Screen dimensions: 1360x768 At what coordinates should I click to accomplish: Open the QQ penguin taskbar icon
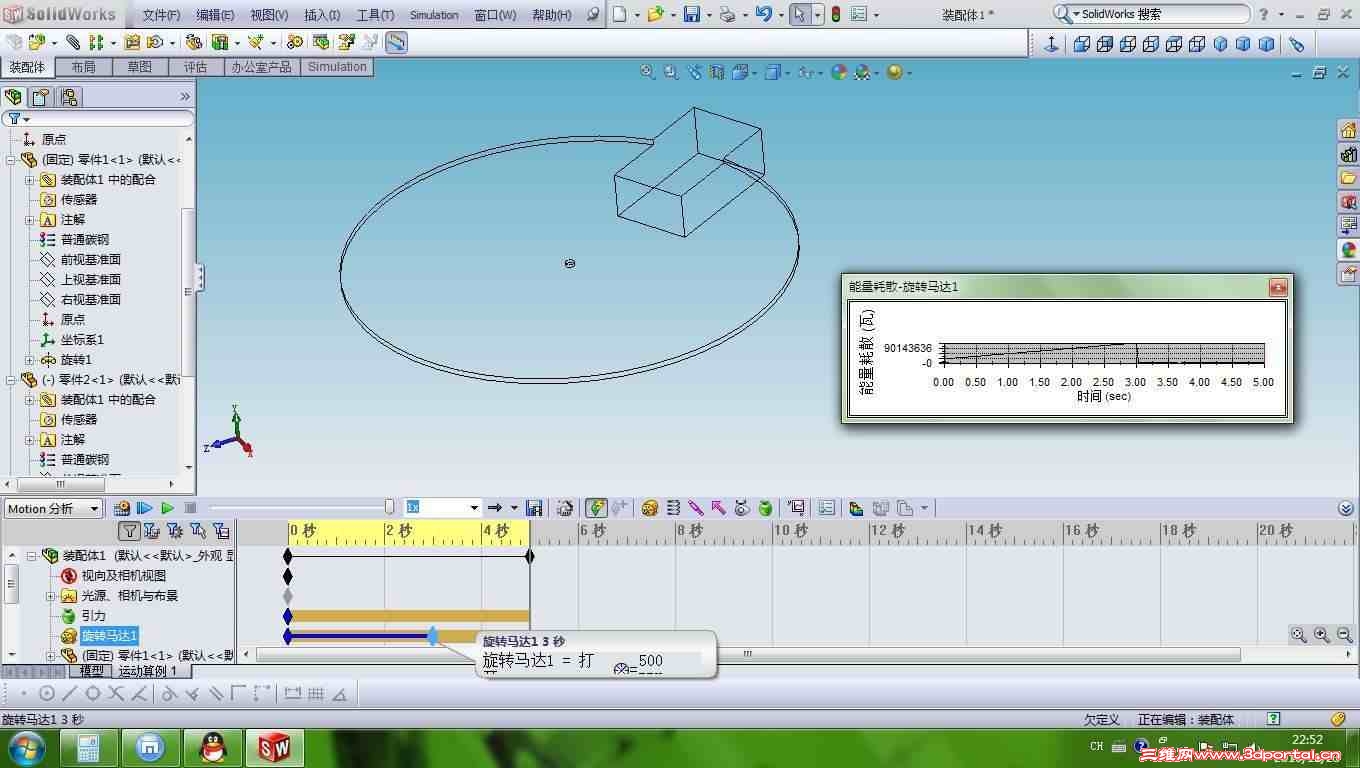213,747
